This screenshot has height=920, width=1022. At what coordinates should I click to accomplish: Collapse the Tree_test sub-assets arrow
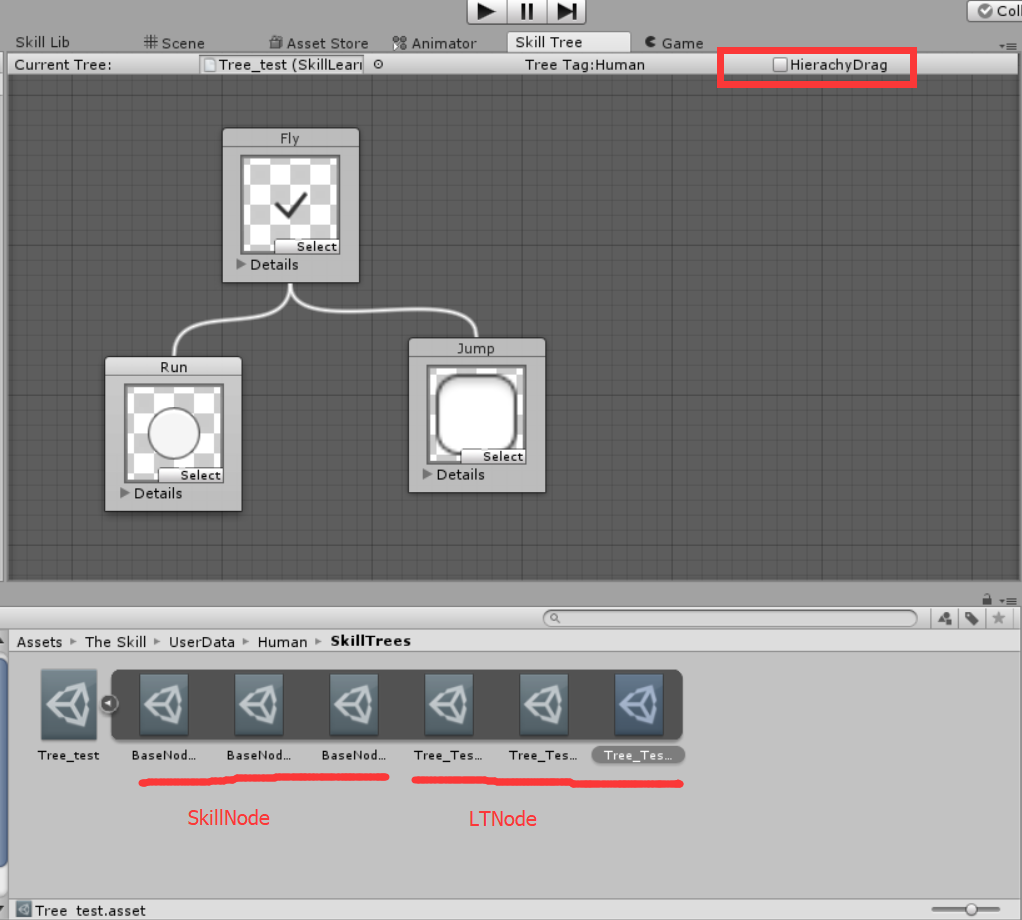[x=109, y=704]
